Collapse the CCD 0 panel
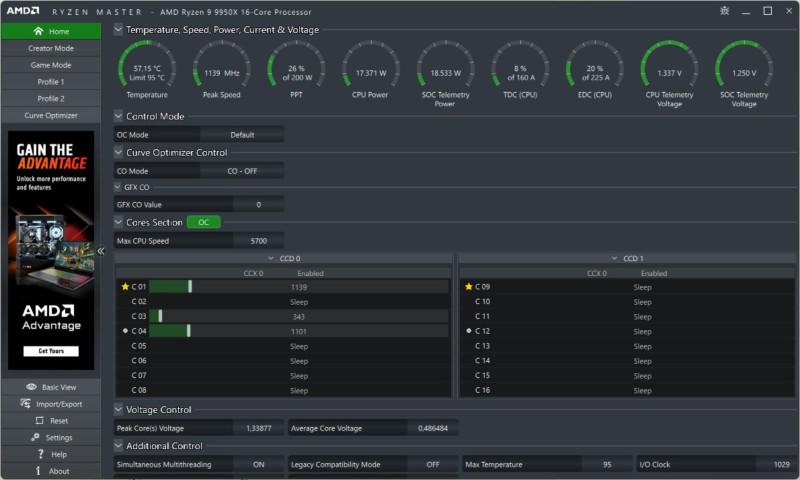The width and height of the screenshot is (800, 480). [x=271, y=258]
